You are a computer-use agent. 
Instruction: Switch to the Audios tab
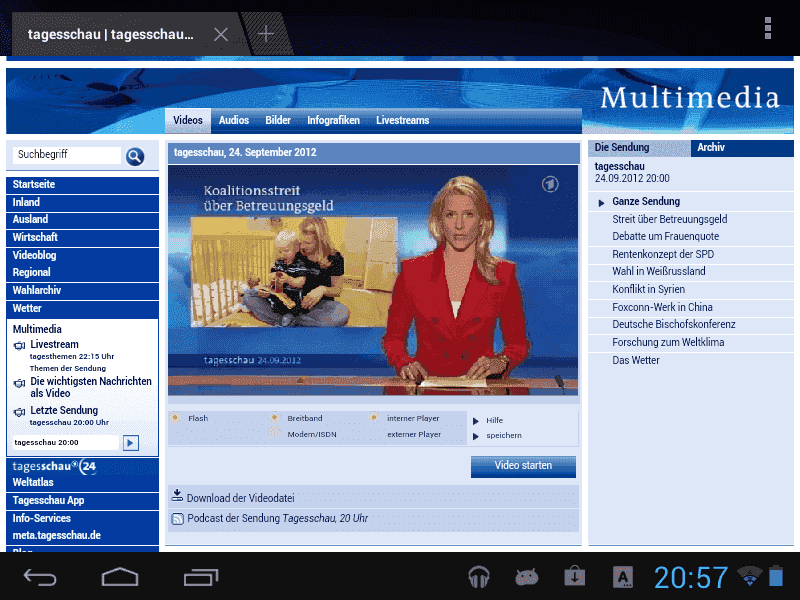(x=234, y=120)
